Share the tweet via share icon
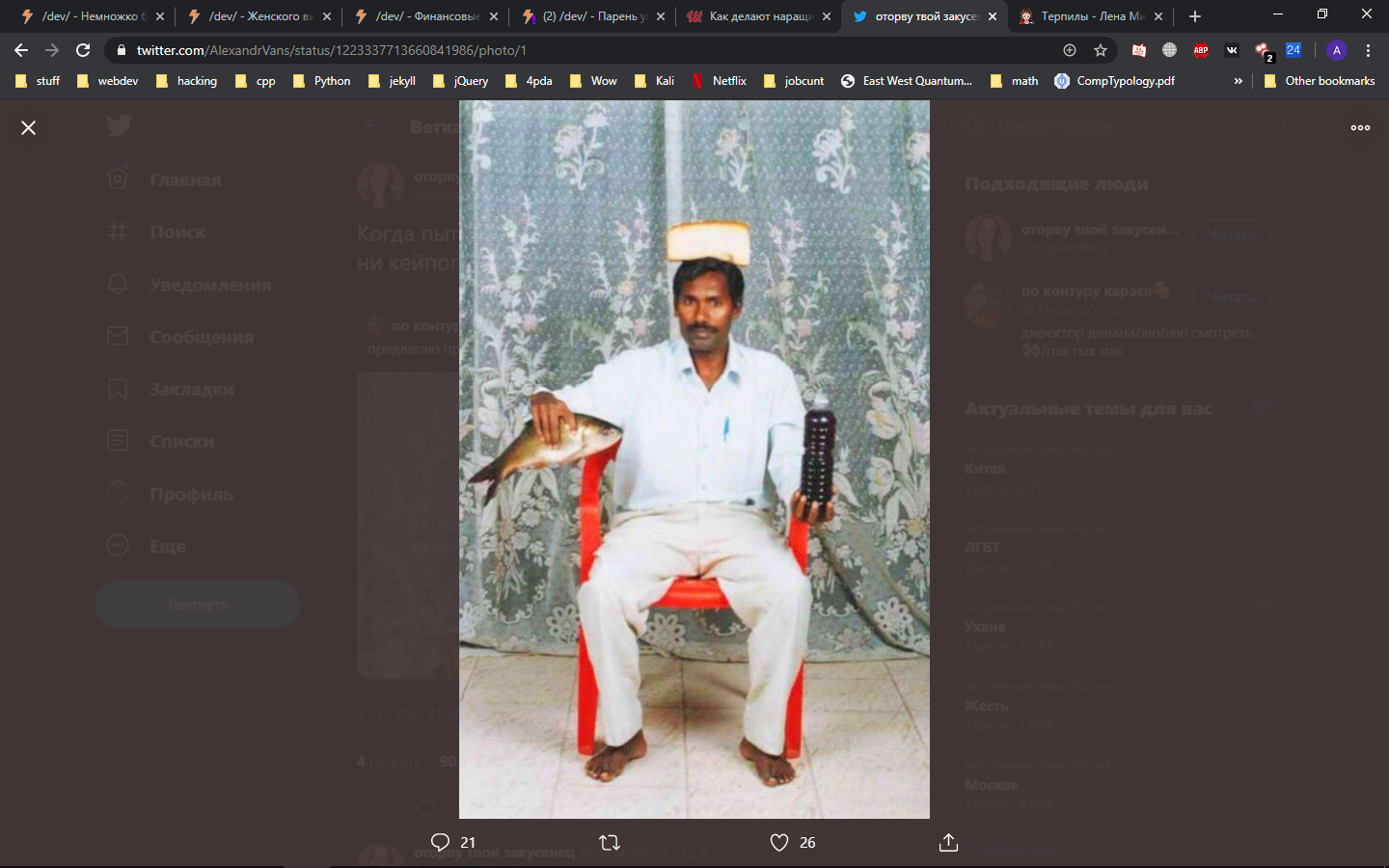This screenshot has height=868, width=1389. [948, 842]
